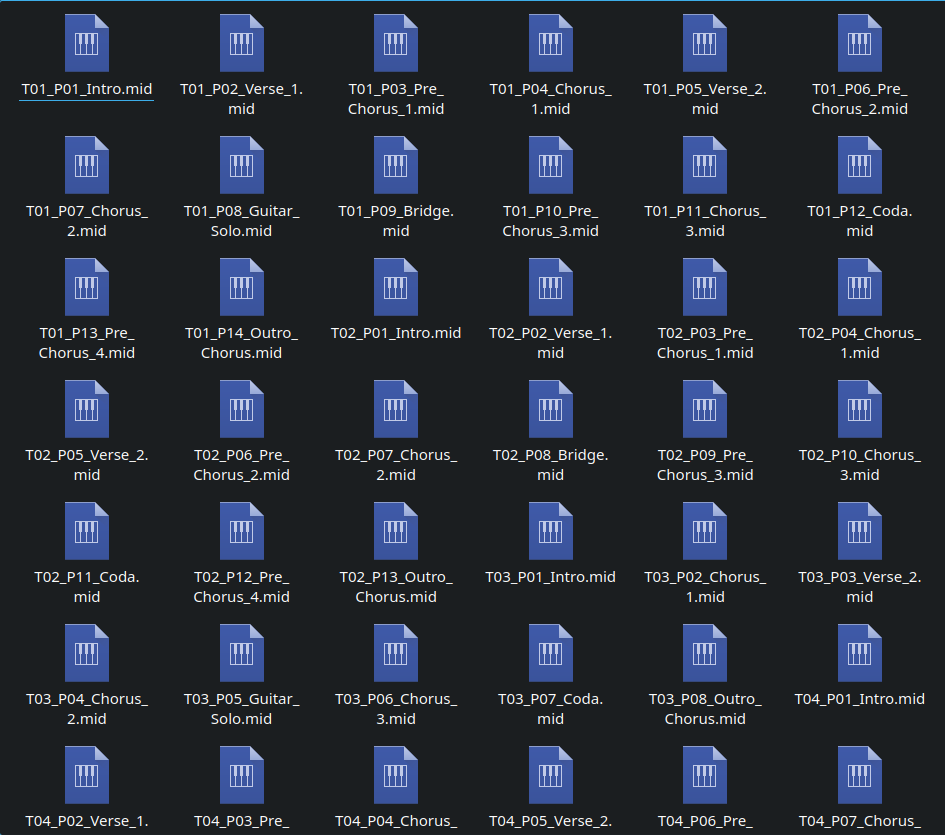Click the T01_P08_Guitar_Solo.mid MIDI icon
This screenshot has width=945, height=835.
(x=241, y=165)
